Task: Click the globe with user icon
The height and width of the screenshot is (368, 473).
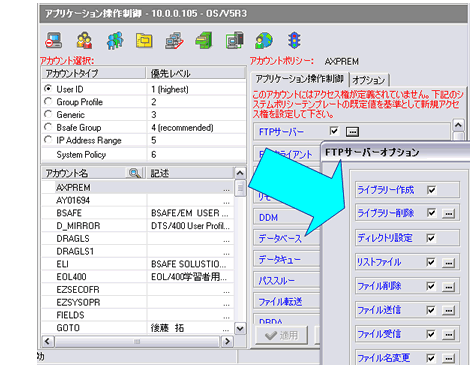Action: pos(264,40)
